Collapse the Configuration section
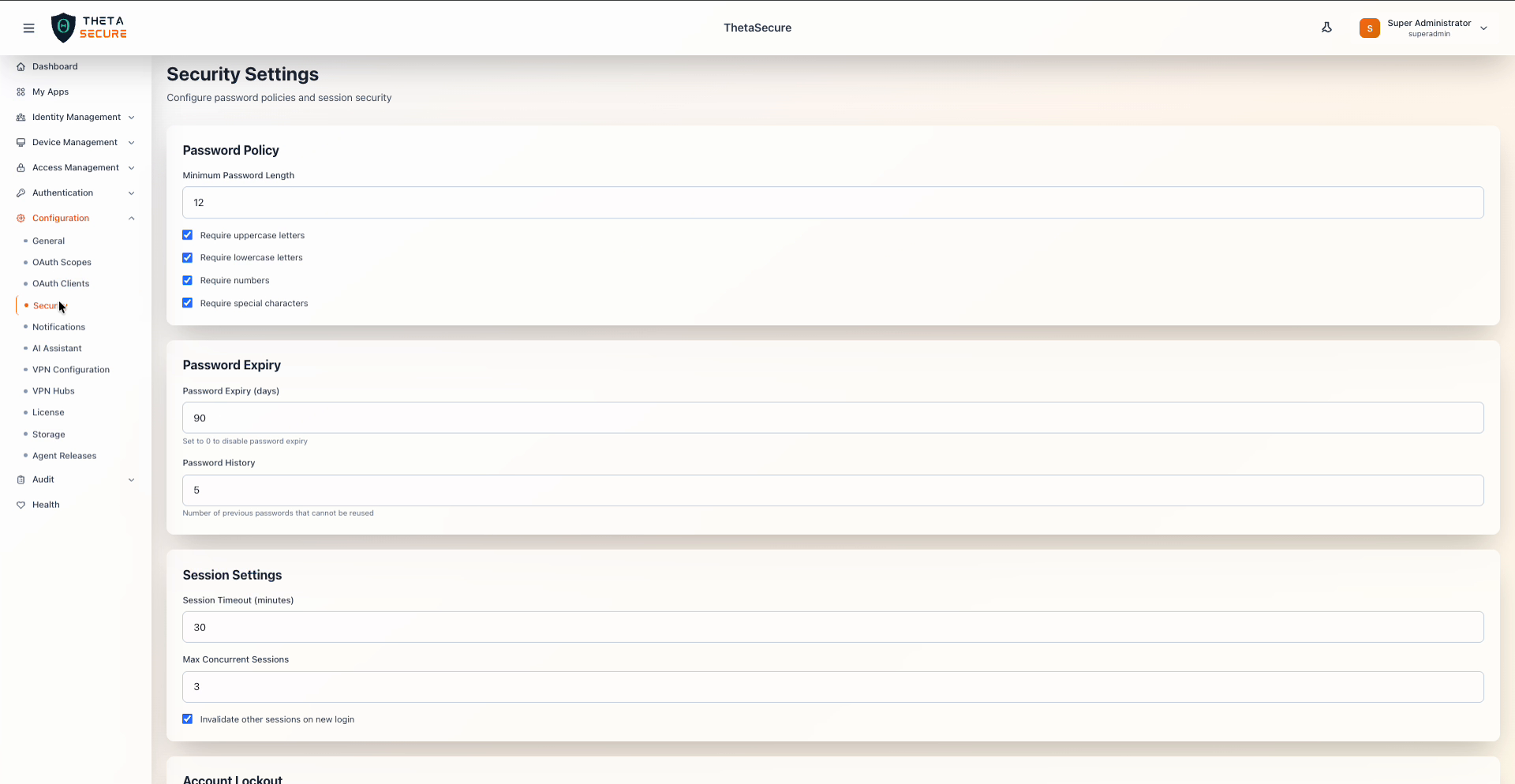1515x784 pixels. [x=131, y=218]
